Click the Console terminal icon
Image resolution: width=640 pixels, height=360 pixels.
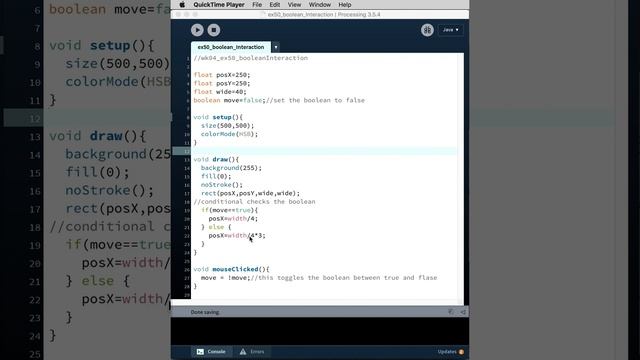coord(200,351)
